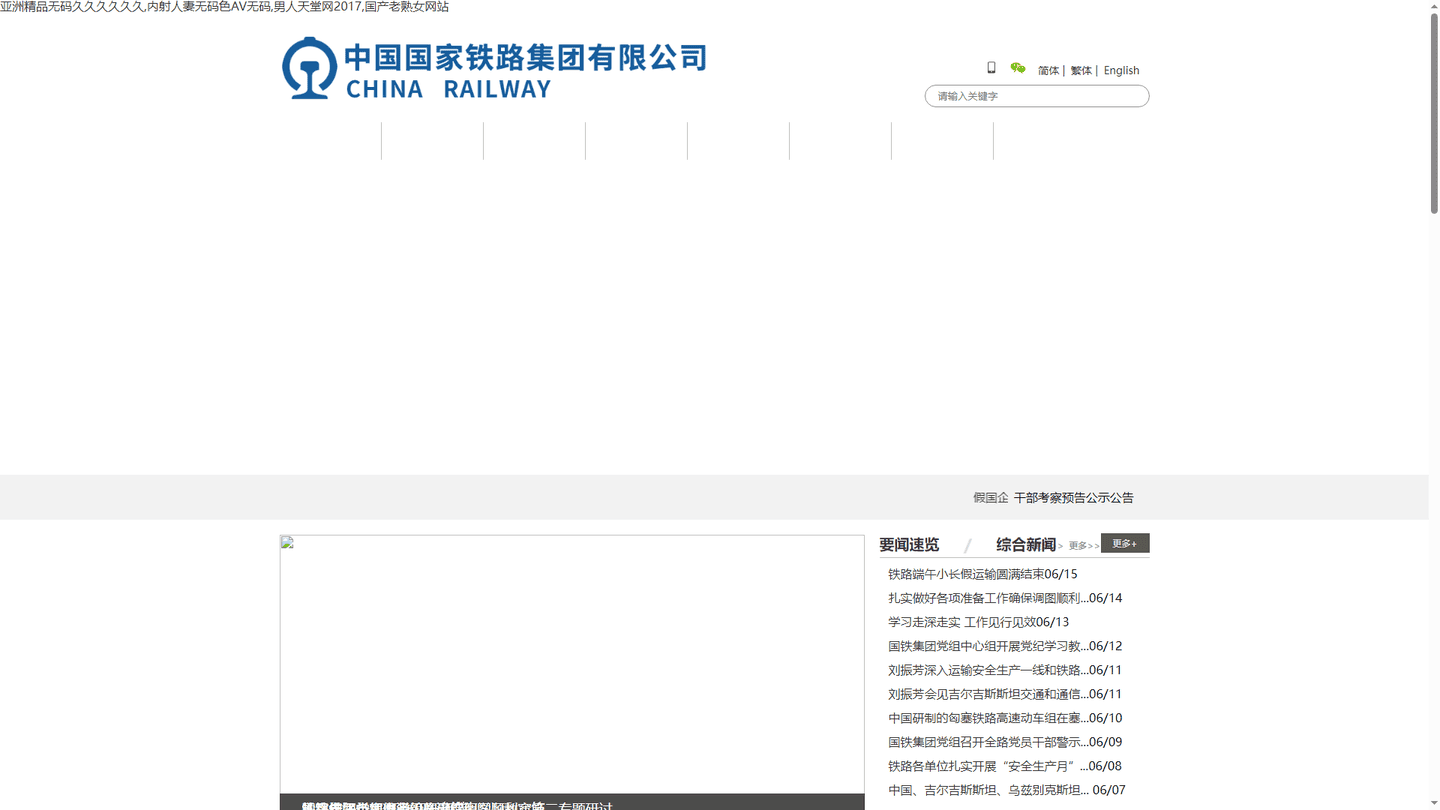The width and height of the screenshot is (1440, 810).
Task: Click the China Railway logo
Action: (x=494, y=68)
